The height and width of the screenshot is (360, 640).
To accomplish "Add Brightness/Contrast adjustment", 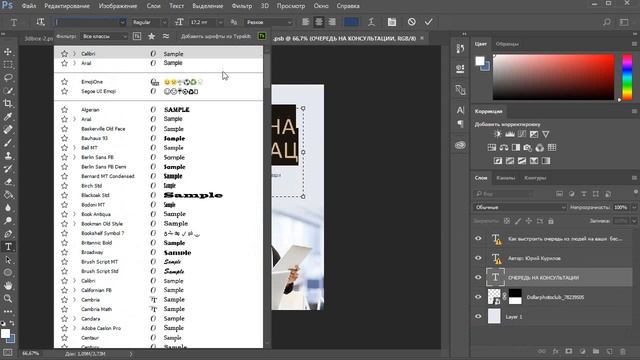I will coord(498,134).
